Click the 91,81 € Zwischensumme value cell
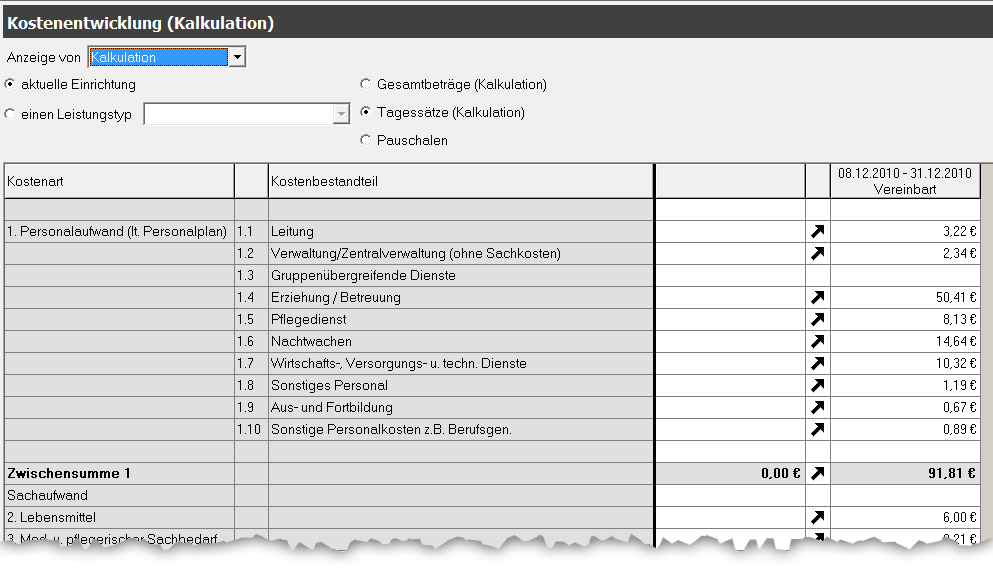 [x=904, y=474]
